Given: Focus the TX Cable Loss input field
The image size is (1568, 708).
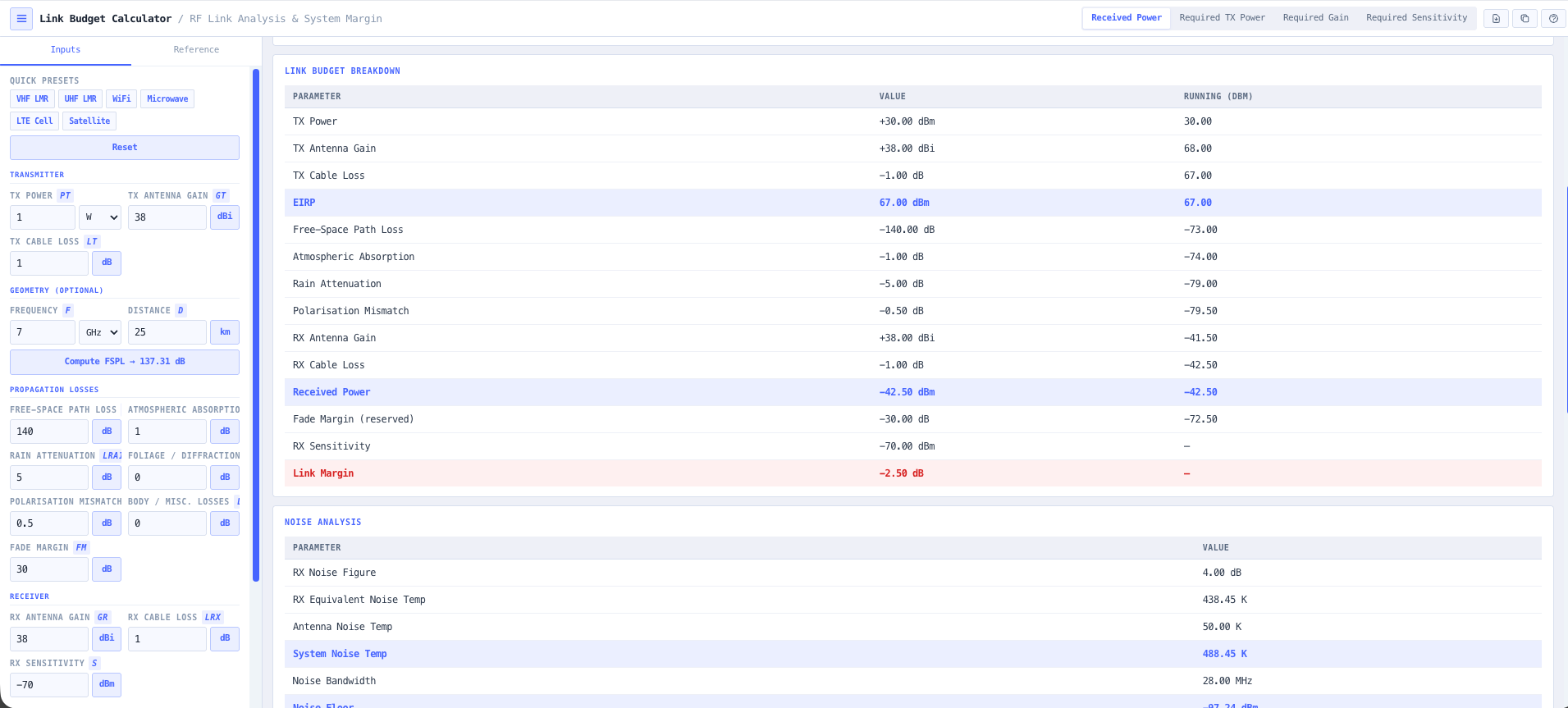Looking at the screenshot, I should [49, 263].
